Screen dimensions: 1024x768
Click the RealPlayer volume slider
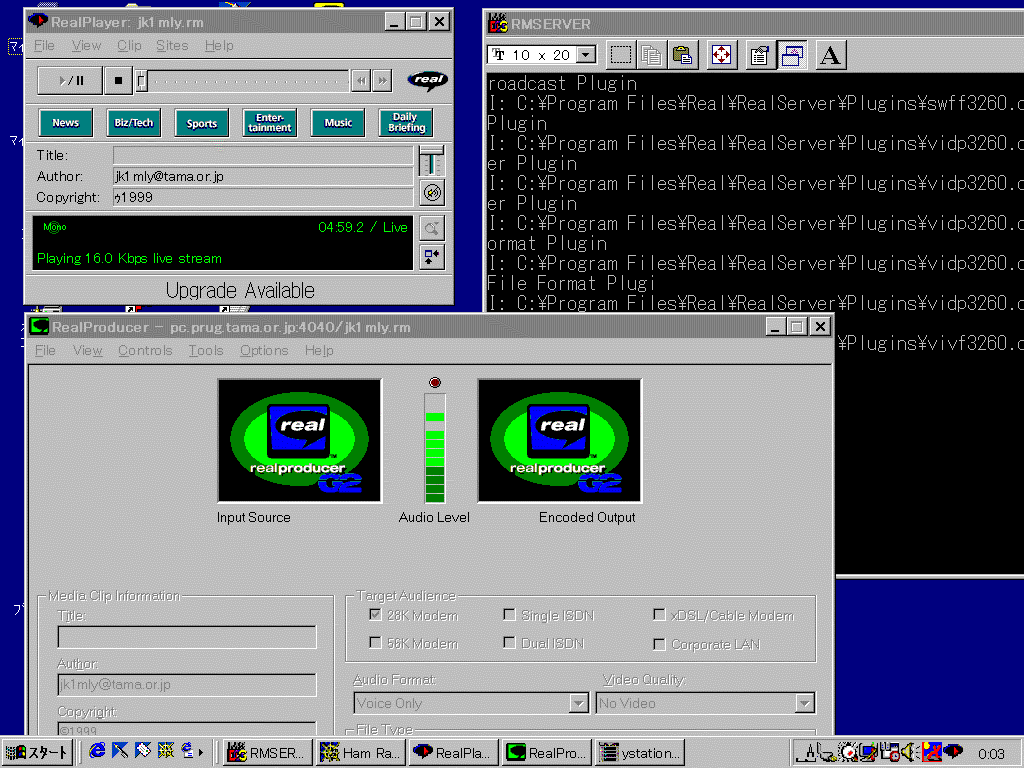point(431,161)
